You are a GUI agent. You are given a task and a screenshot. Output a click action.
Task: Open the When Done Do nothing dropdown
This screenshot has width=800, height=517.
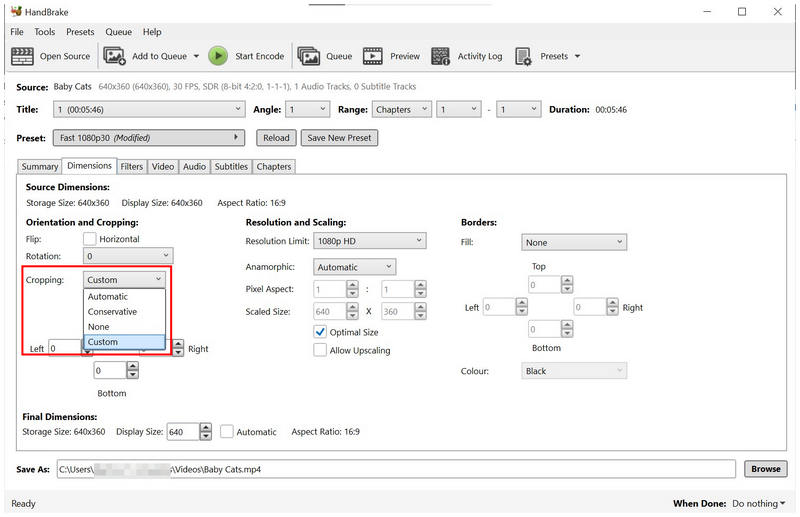(758, 504)
